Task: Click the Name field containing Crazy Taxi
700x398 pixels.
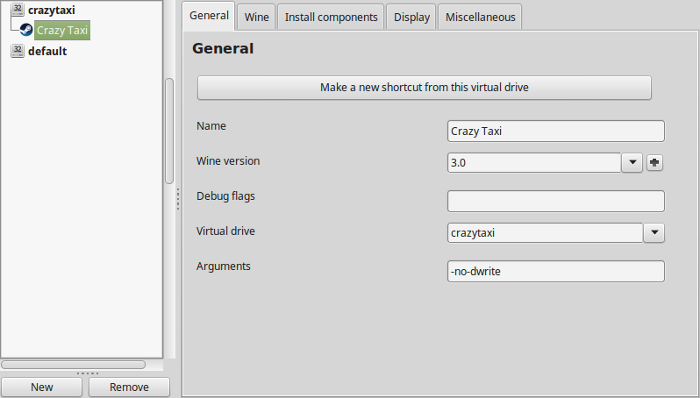Action: pyautogui.click(x=556, y=131)
